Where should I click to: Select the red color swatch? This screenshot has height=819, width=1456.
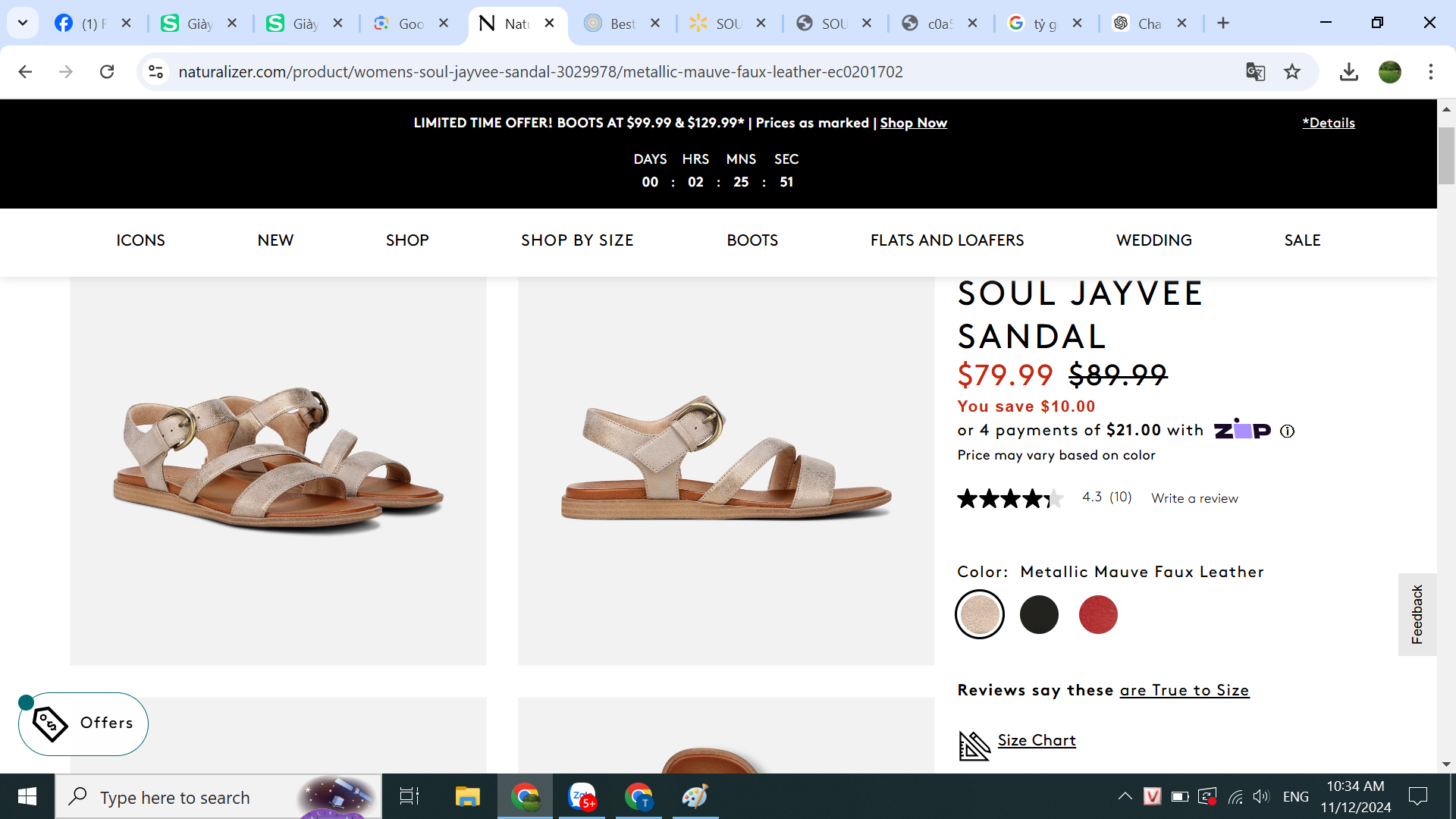1098,614
